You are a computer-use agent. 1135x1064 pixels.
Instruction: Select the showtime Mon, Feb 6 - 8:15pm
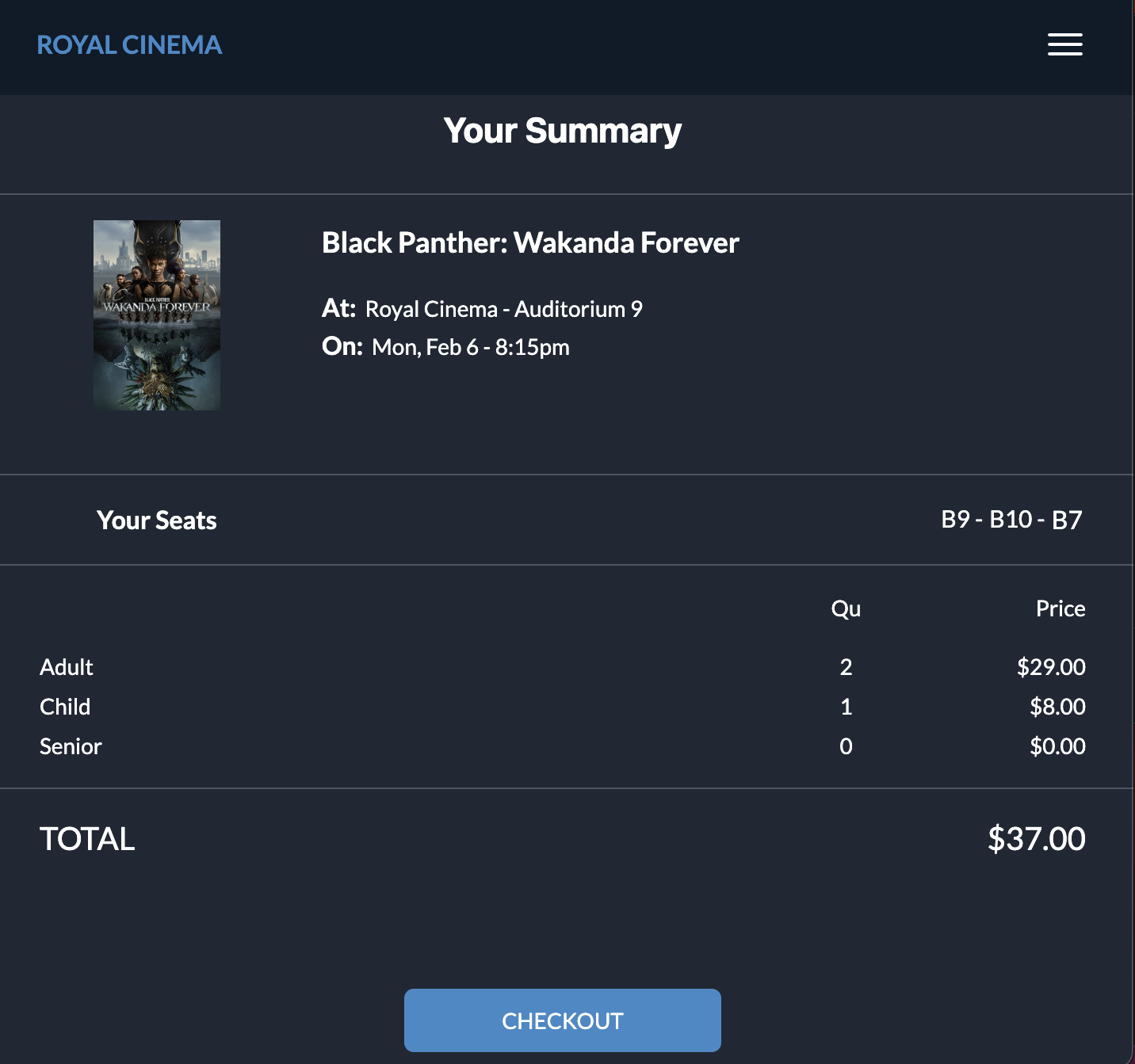point(469,347)
